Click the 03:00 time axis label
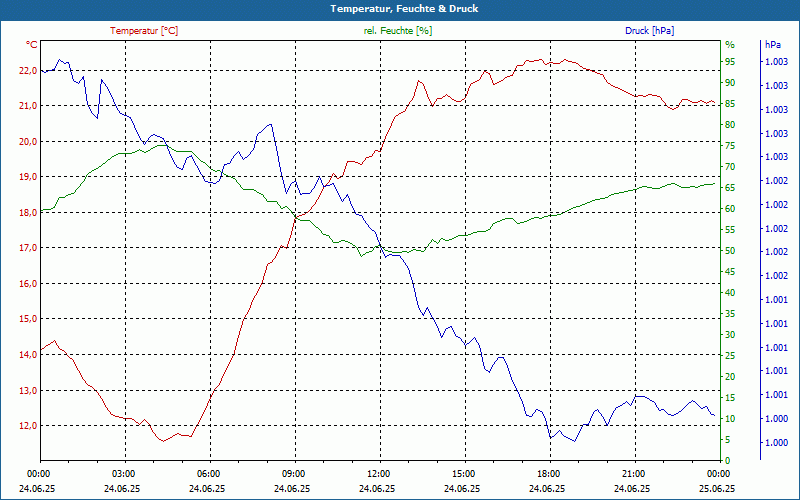 (x=123, y=474)
